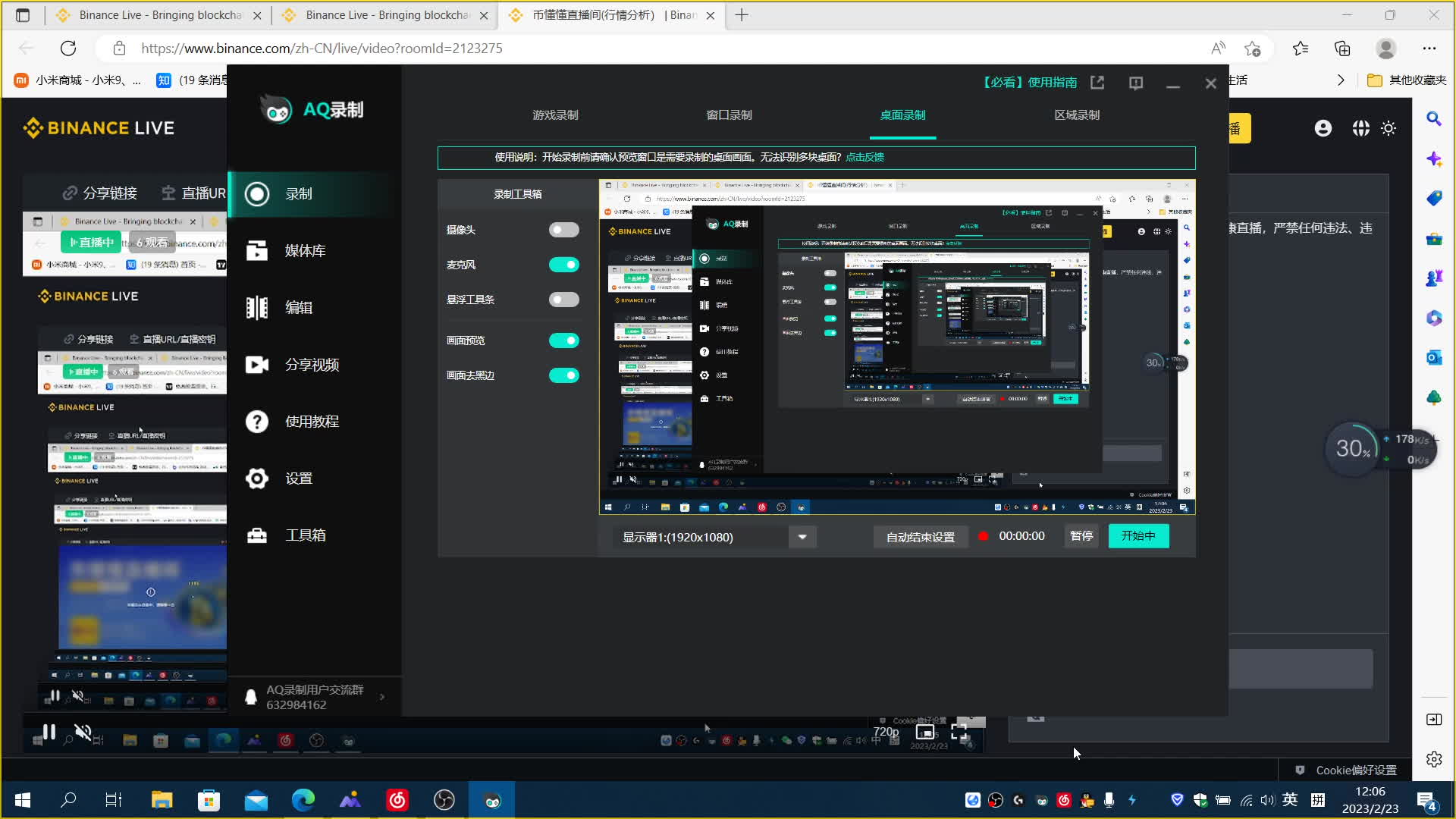The height and width of the screenshot is (819, 1456).
Task: Switch to the 区域录制 tab
Action: click(1076, 115)
